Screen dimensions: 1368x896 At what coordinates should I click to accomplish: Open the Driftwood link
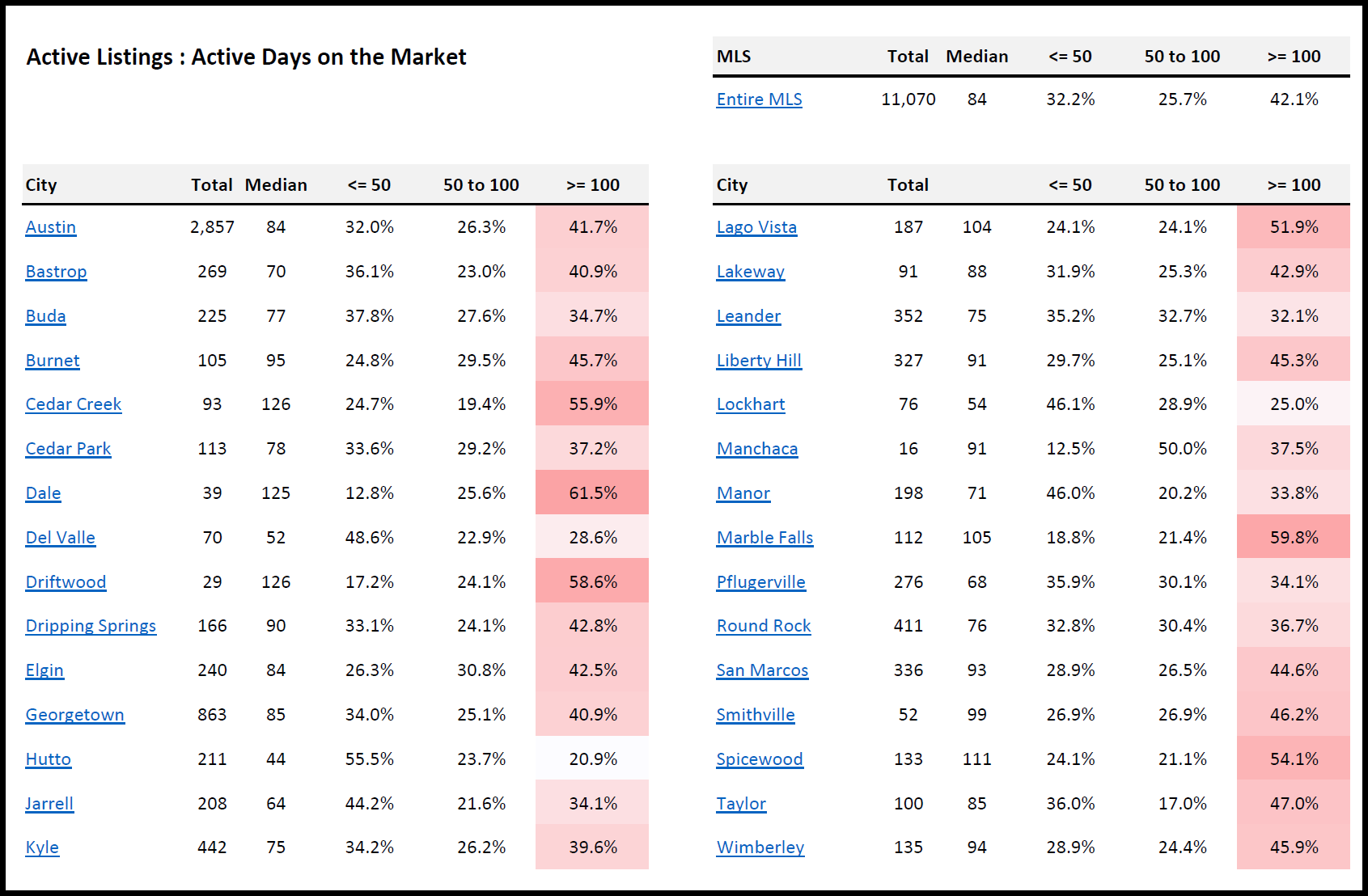point(66,582)
